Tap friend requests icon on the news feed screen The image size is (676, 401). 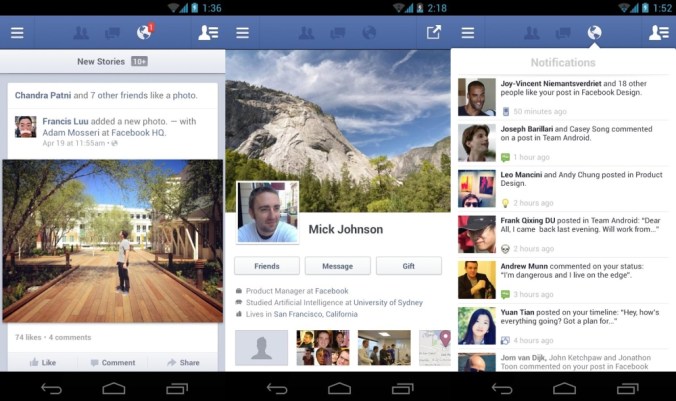[81, 33]
